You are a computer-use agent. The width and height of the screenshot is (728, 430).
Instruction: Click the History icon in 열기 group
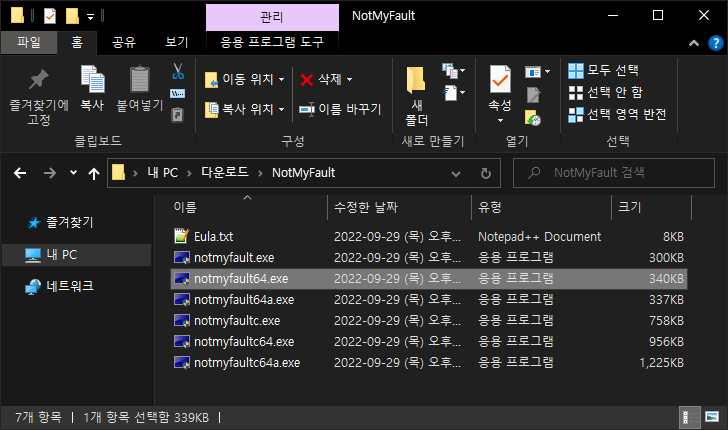pos(533,118)
